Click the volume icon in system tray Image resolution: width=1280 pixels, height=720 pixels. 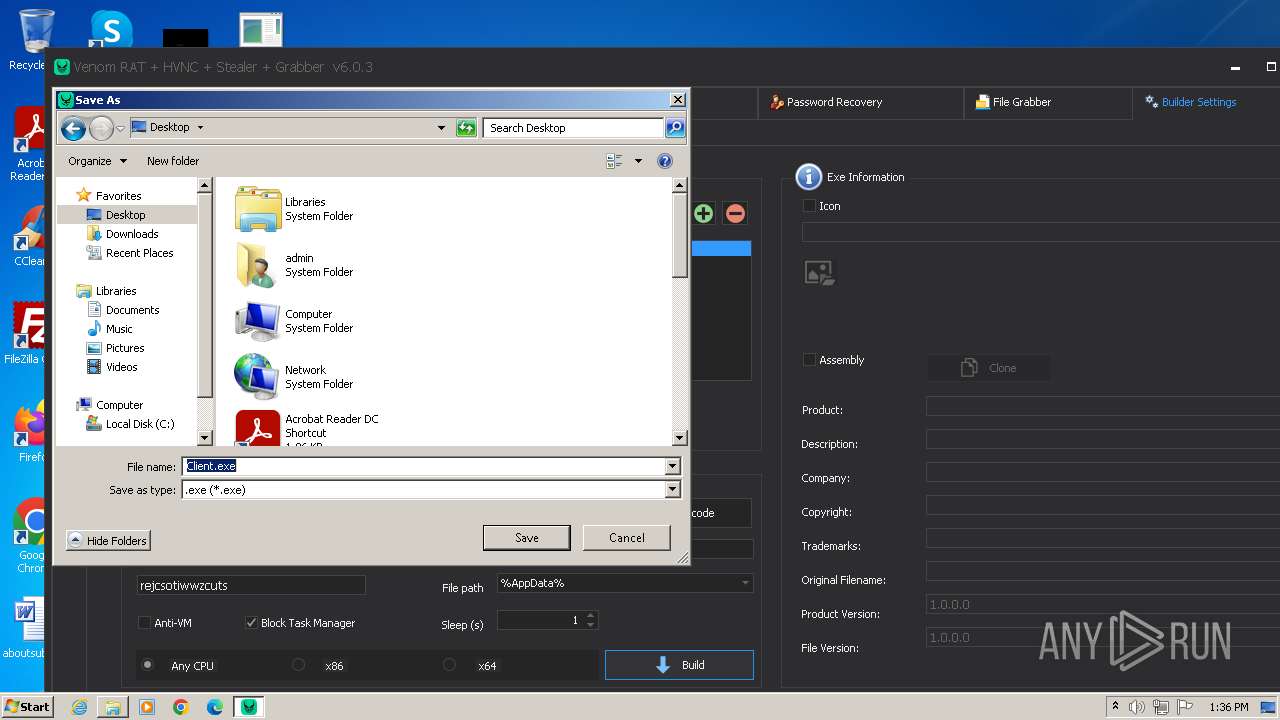pyautogui.click(x=1137, y=707)
